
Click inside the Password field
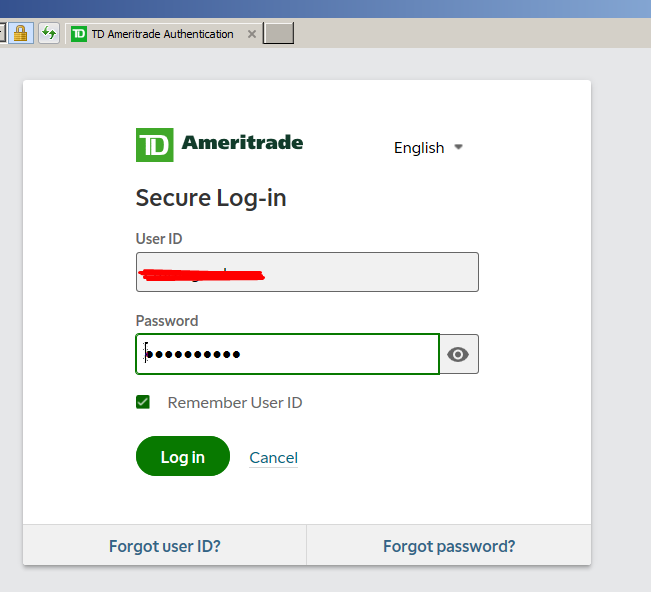287,354
